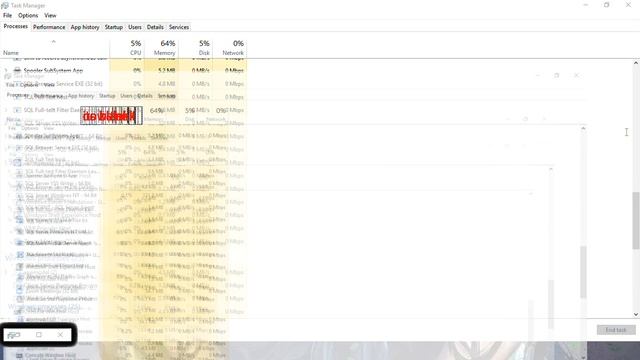640x360 pixels.
Task: Click the Spooler SubSystem App printer icon
Action: click(17, 70)
